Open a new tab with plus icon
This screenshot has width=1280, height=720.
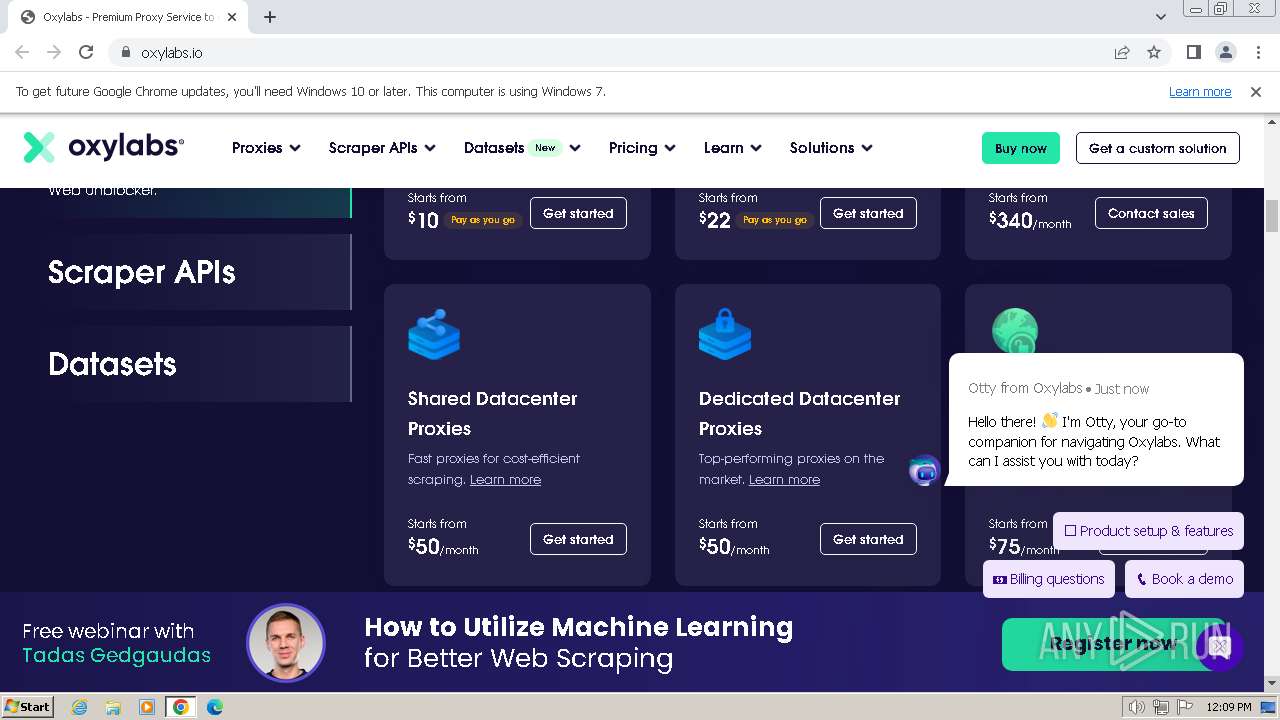tap(270, 17)
